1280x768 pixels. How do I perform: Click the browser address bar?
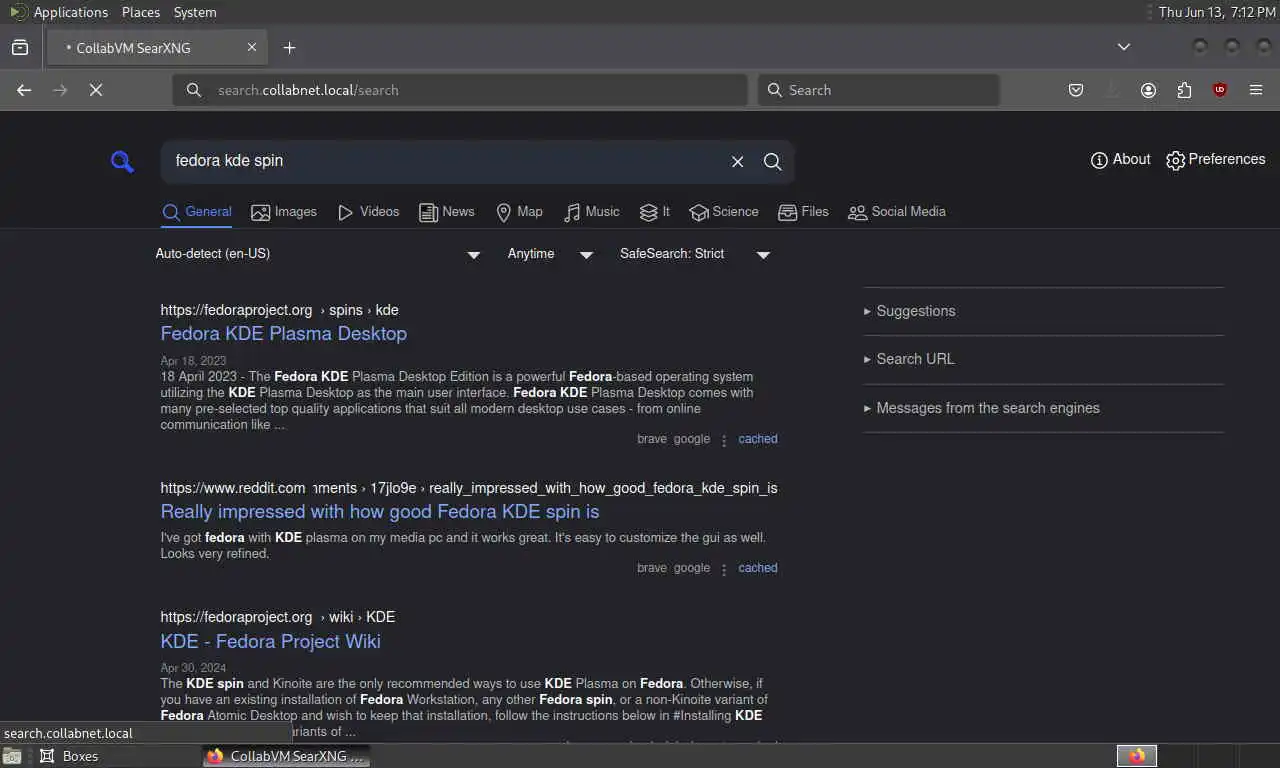click(460, 90)
